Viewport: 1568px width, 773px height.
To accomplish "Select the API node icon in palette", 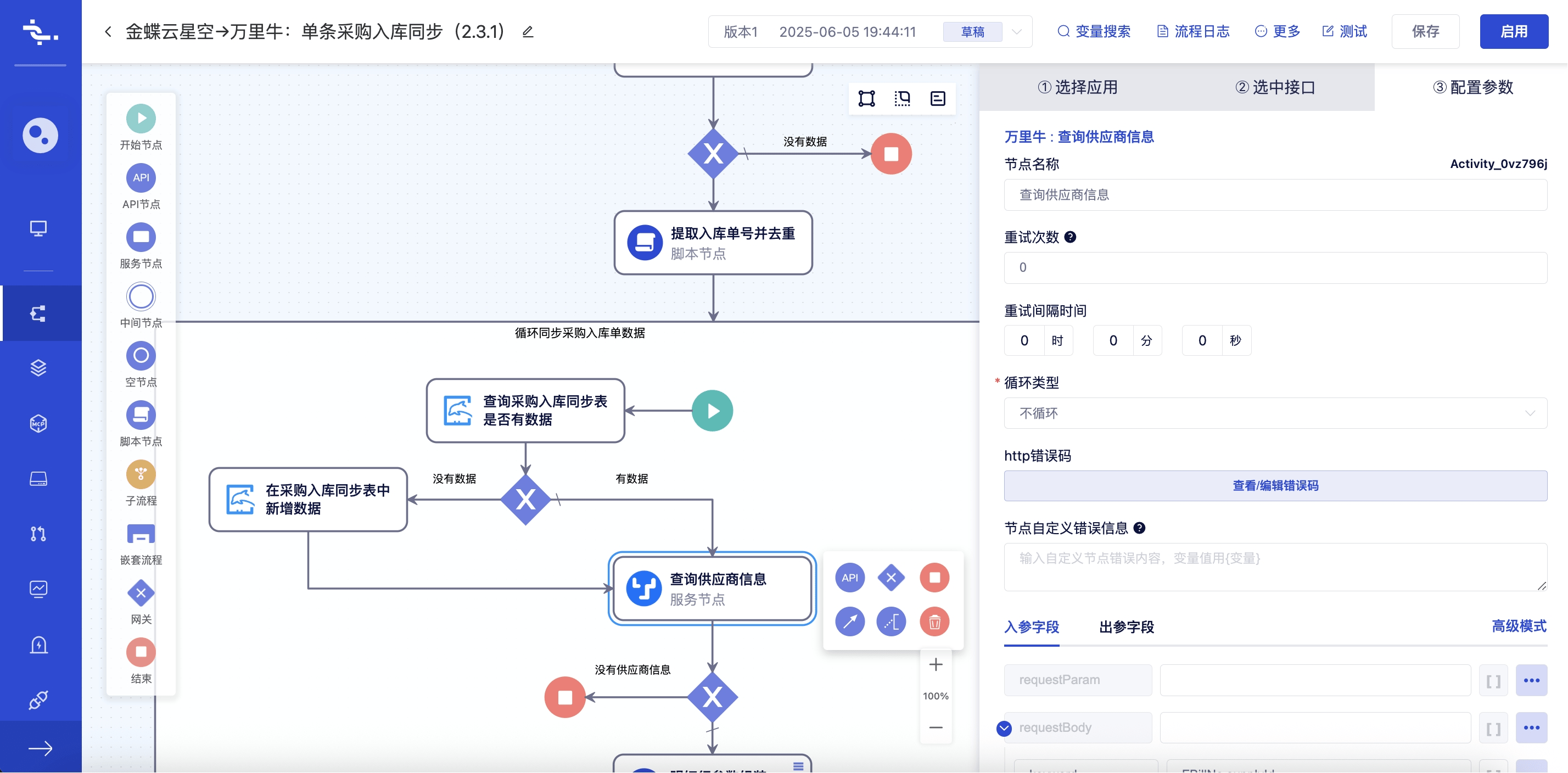I will tap(141, 178).
